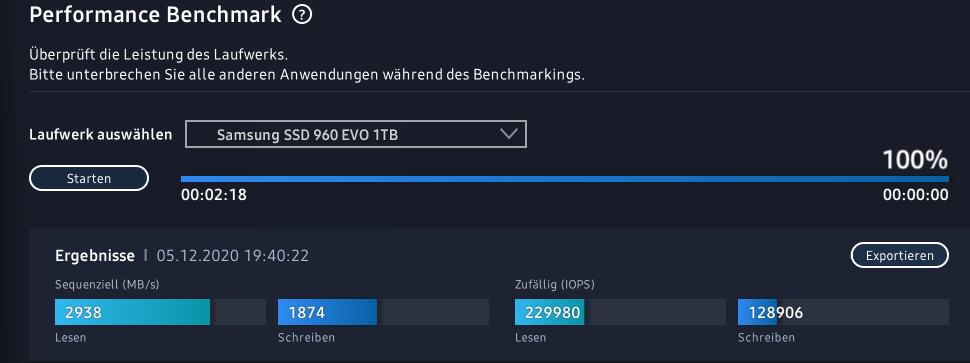
Task: Click the drive dropdown chevron arrow
Action: tap(509, 134)
